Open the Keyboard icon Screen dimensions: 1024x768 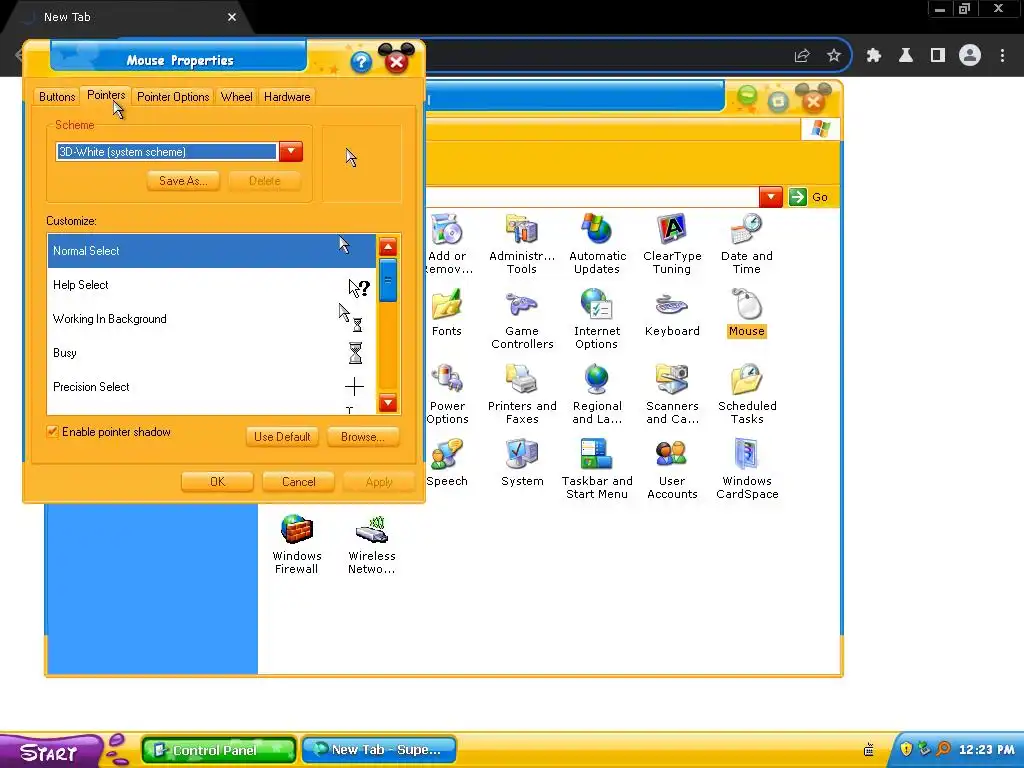coord(672,305)
